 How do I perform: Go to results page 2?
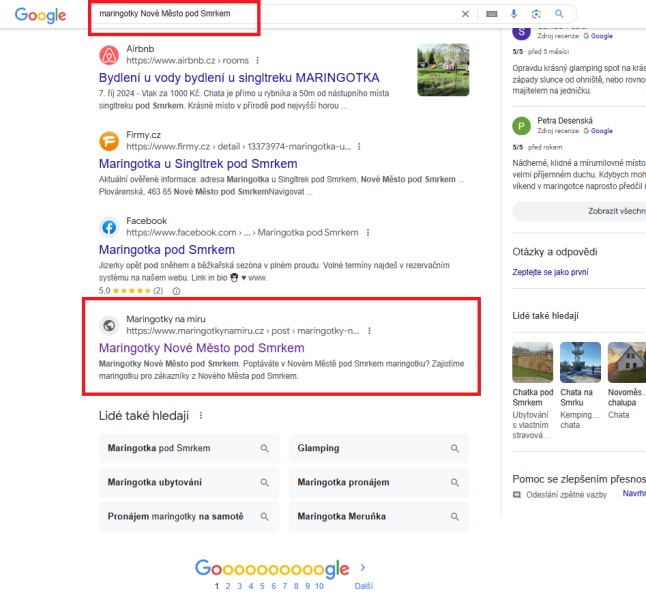pos(228,586)
